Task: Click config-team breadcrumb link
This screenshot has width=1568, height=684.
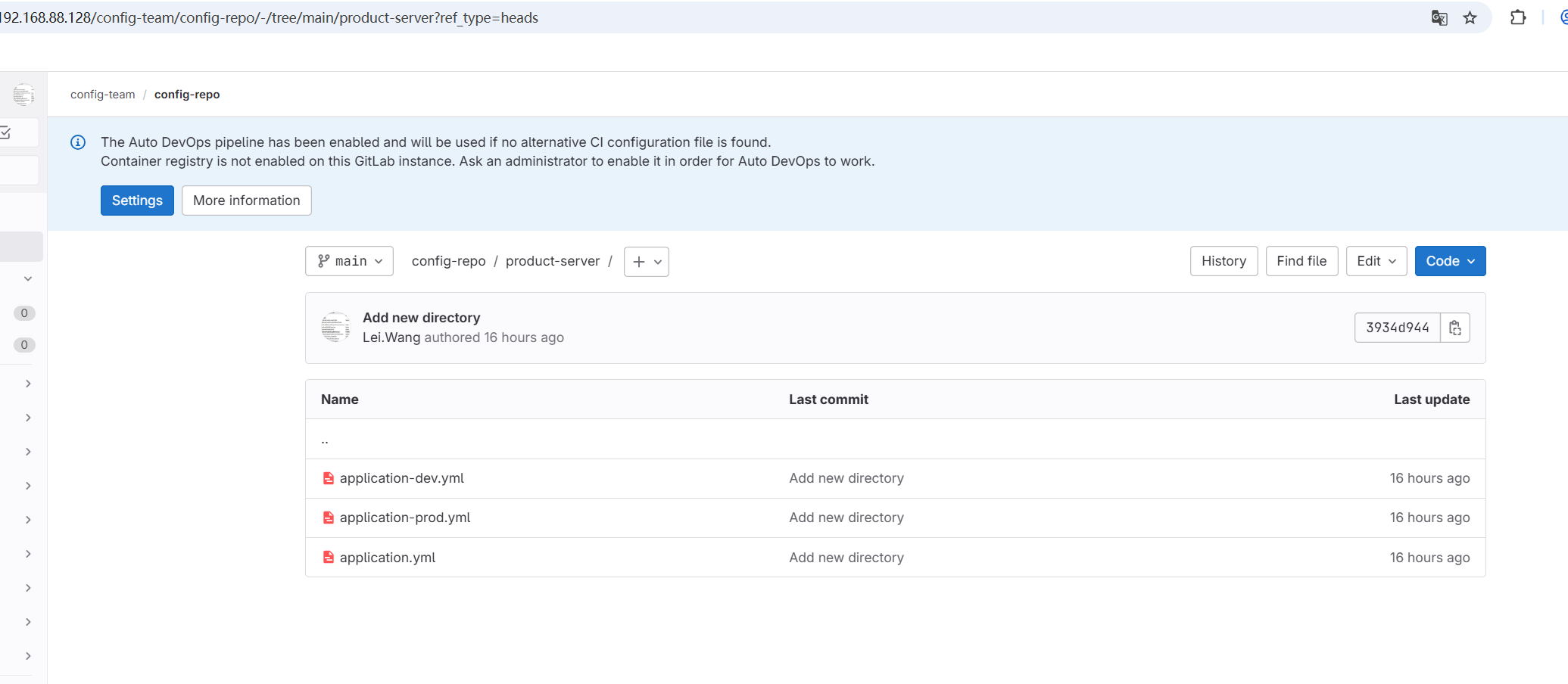Action: 103,95
